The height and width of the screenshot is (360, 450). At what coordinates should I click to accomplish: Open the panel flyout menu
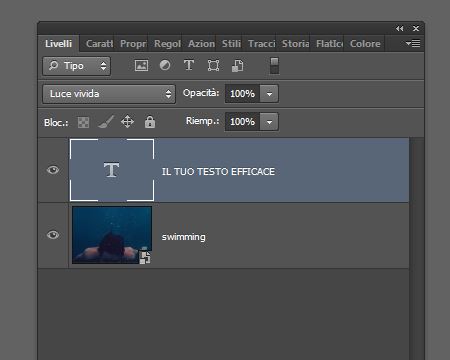tap(413, 43)
